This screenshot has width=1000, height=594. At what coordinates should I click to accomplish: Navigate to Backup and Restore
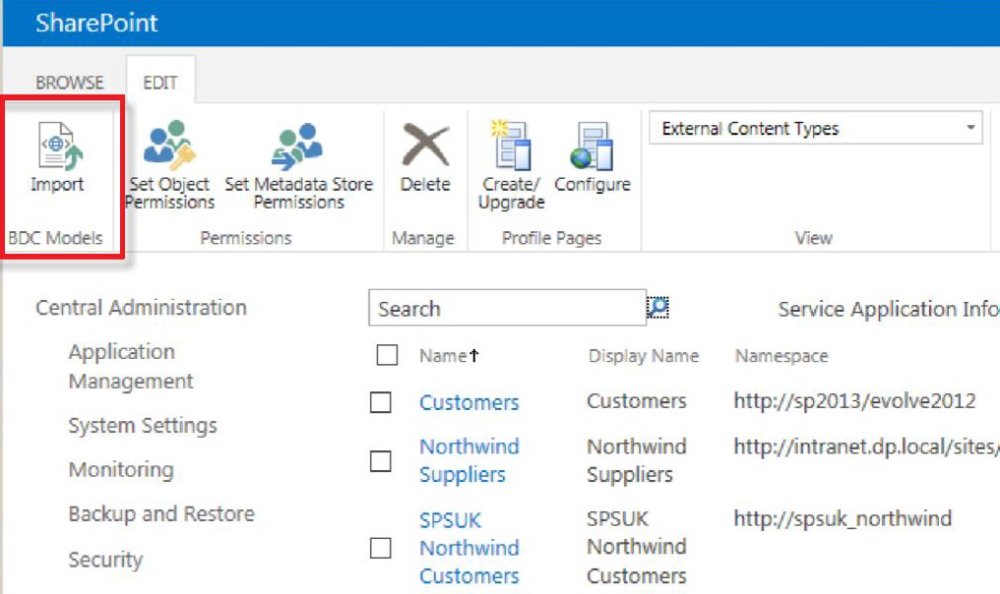coord(161,514)
